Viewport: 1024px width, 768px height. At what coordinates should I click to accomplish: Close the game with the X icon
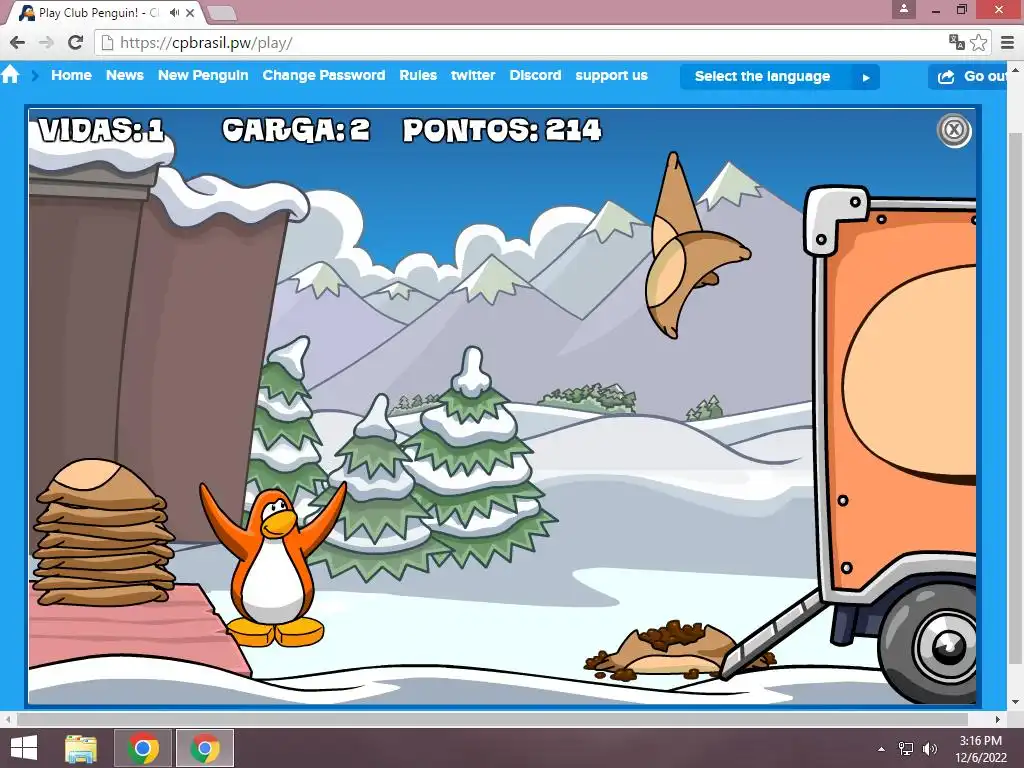click(953, 130)
